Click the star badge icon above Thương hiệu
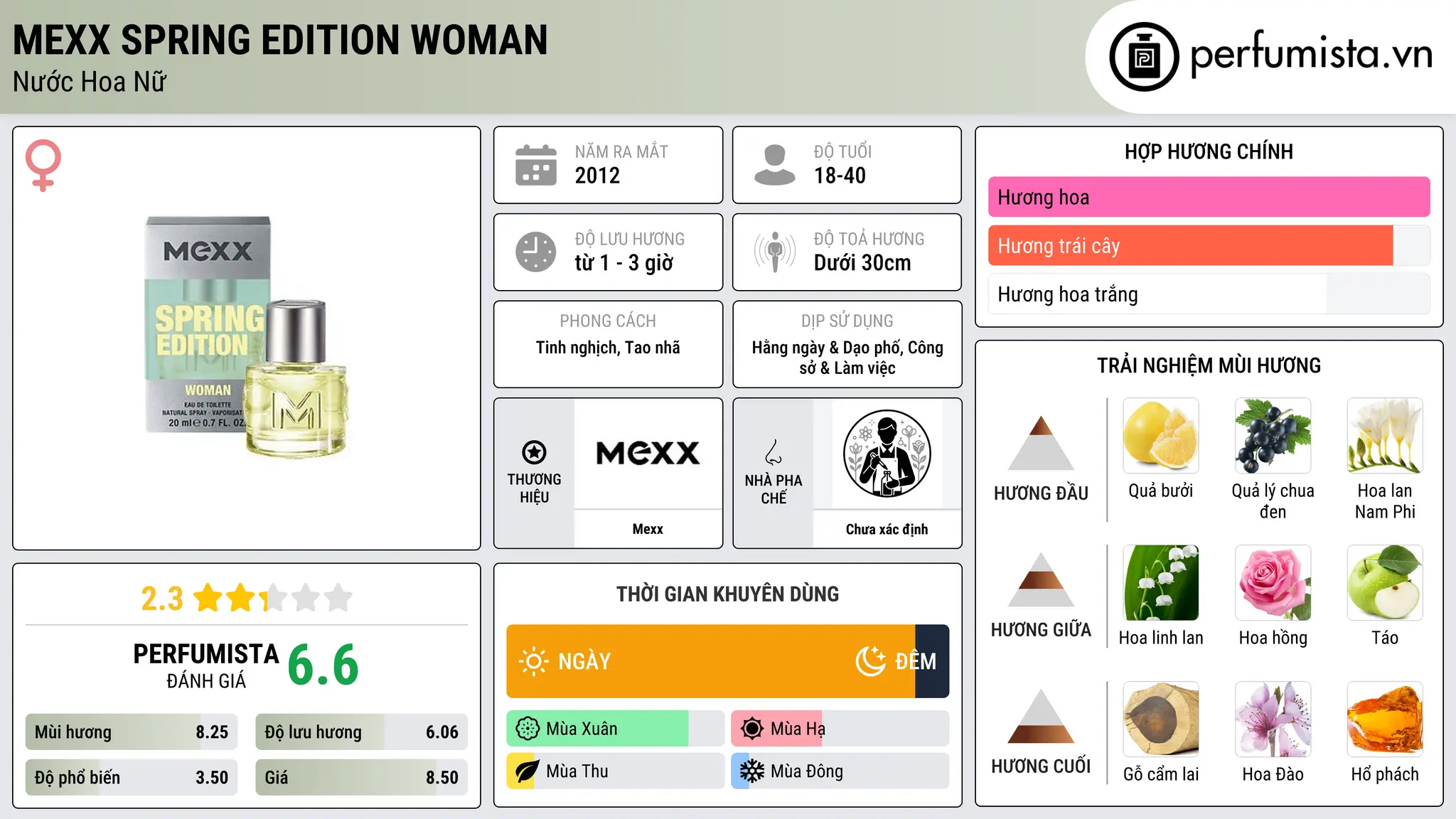 [534, 451]
